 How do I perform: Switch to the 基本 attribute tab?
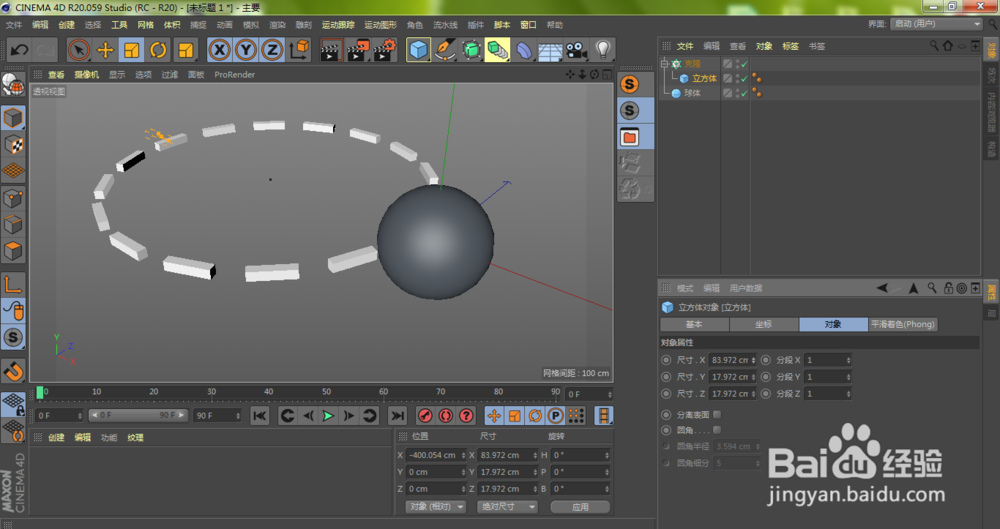pos(694,324)
